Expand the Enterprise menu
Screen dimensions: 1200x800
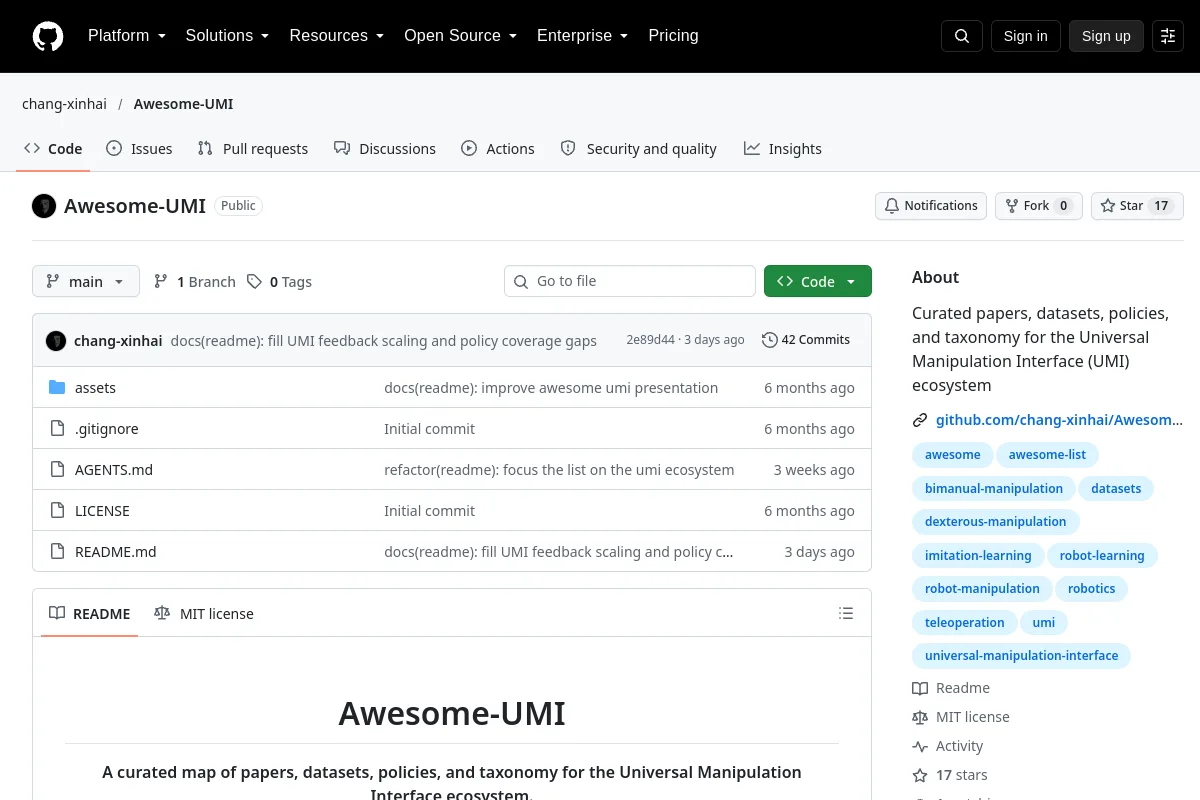click(x=583, y=36)
